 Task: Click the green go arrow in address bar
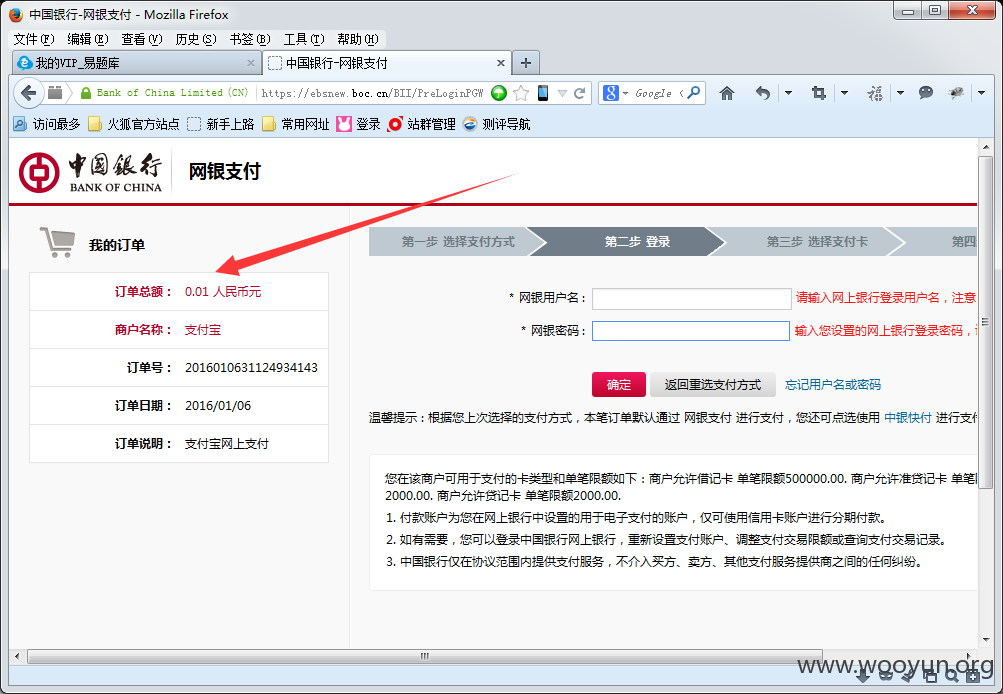(x=499, y=93)
